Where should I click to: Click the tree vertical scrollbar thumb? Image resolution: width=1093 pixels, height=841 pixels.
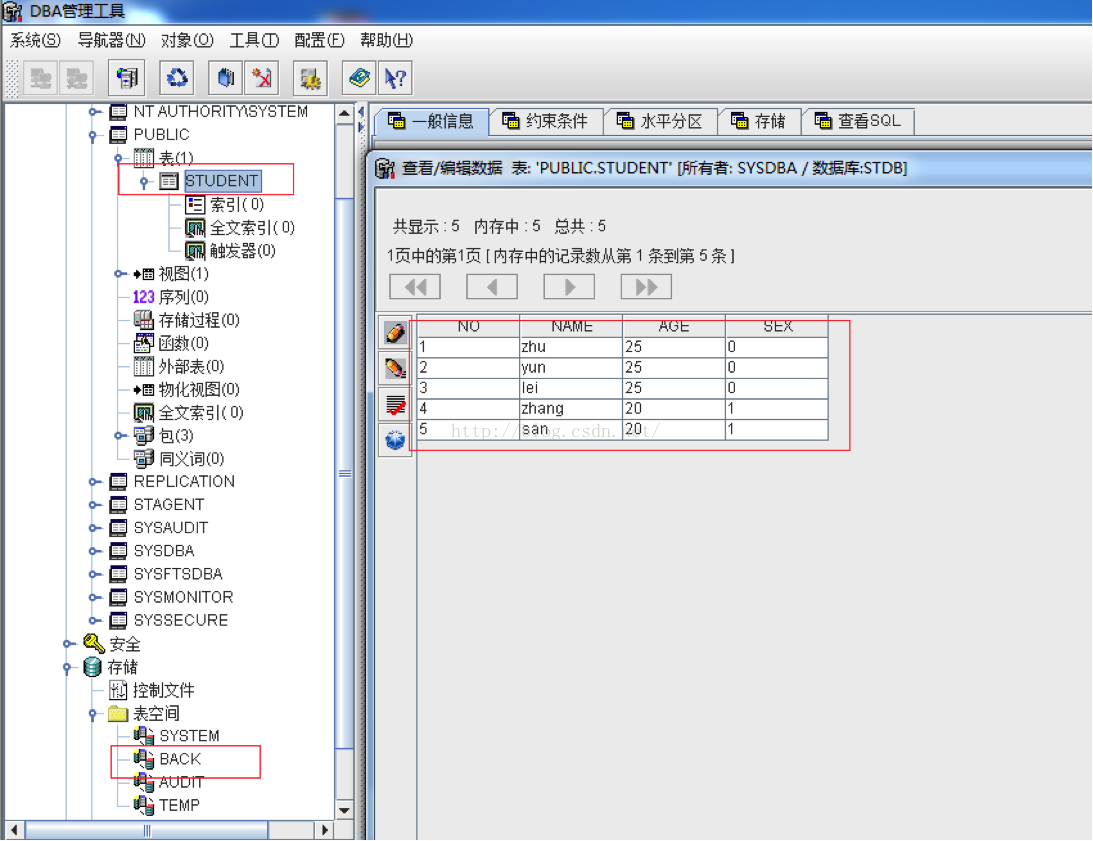(344, 473)
